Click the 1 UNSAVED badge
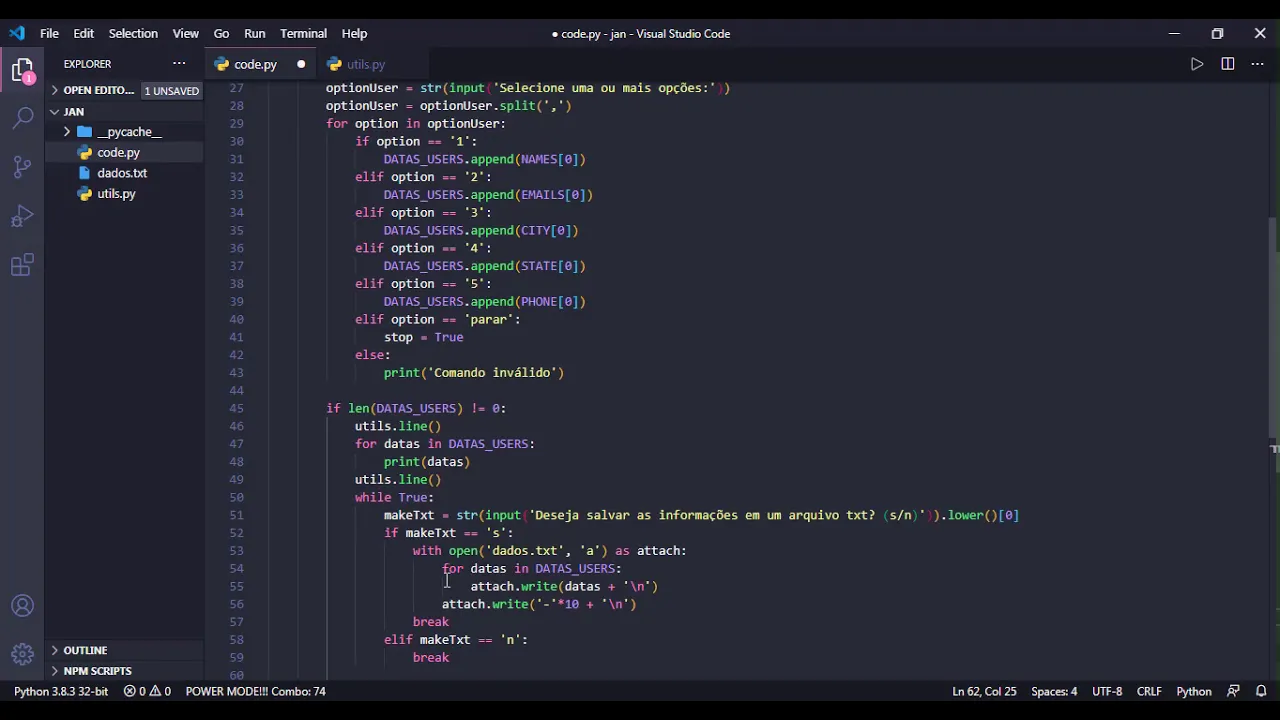Screen dimensions: 1280x720 (x=171, y=91)
